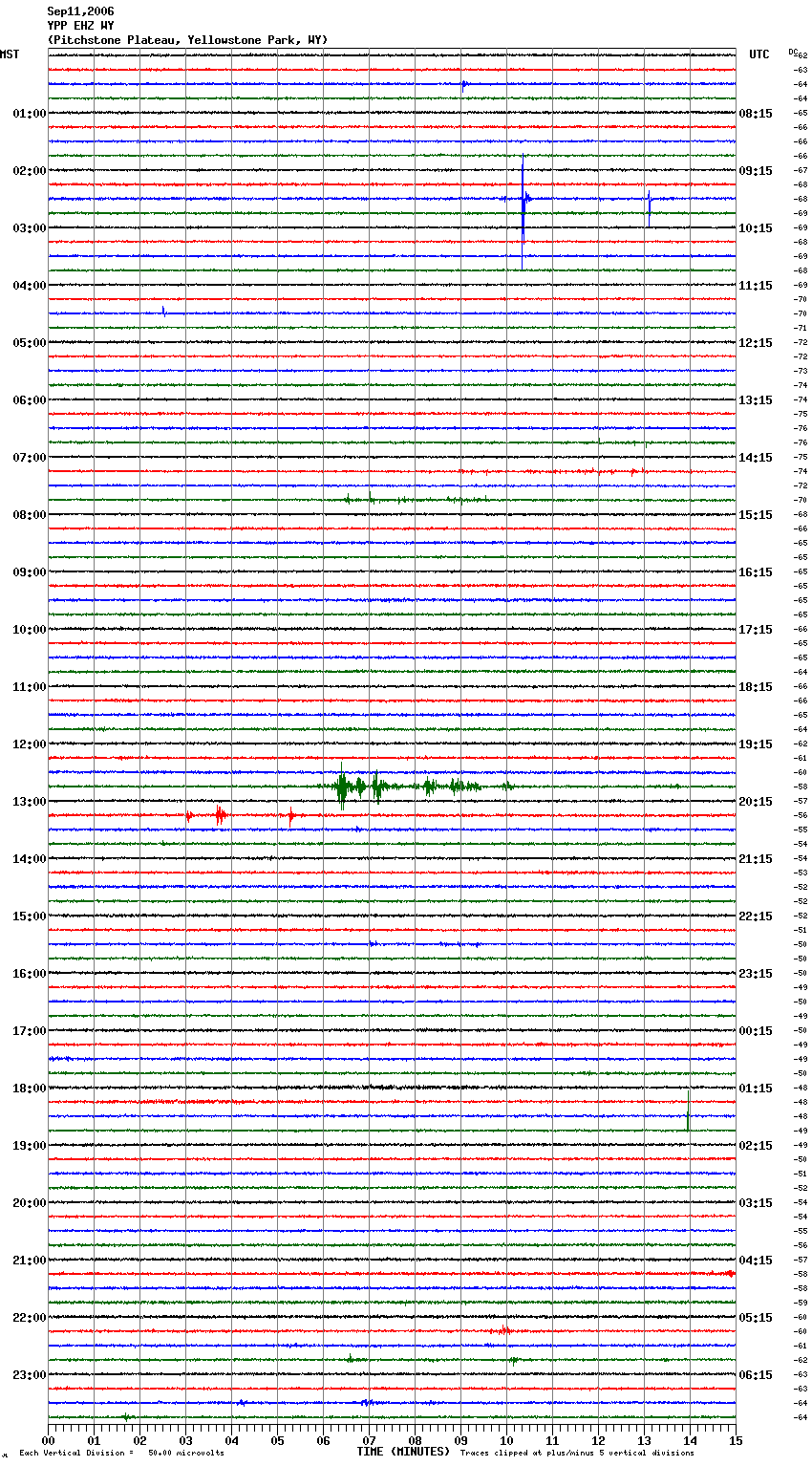Image resolution: width=812 pixels, height=1466 pixels.
Task: Click the 10 minute tick label
Action: 506,1440
